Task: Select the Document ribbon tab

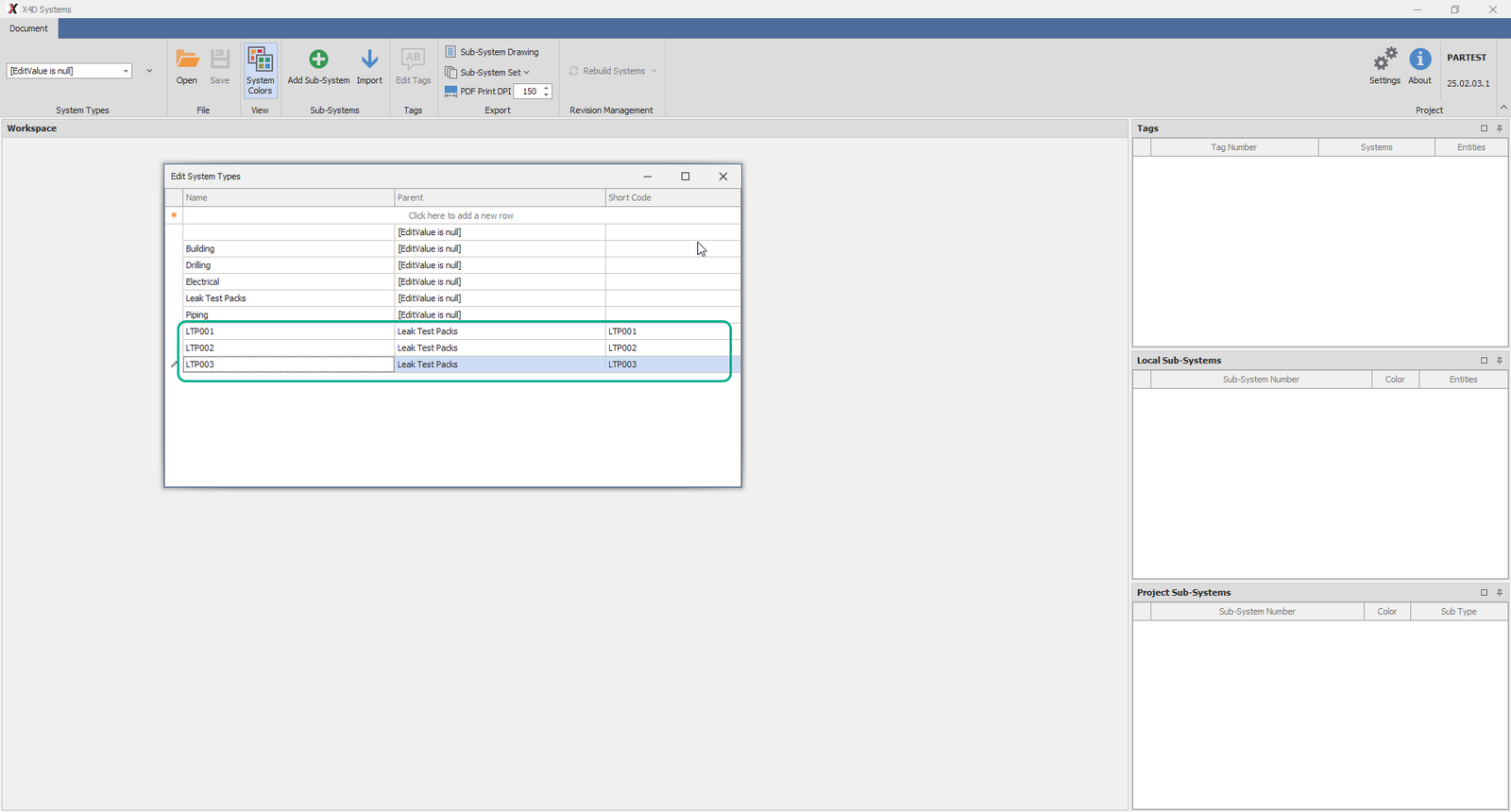Action: [x=29, y=28]
